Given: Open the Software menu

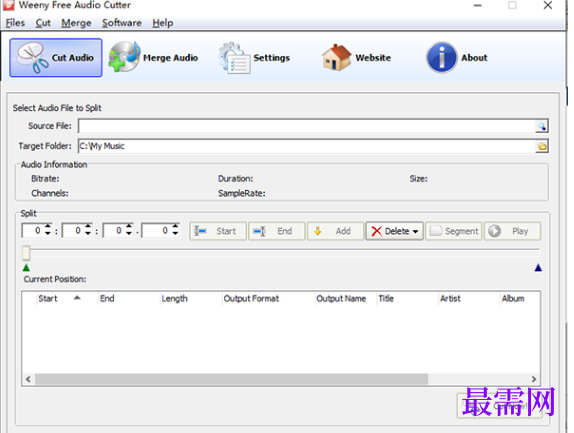Looking at the screenshot, I should [122, 23].
